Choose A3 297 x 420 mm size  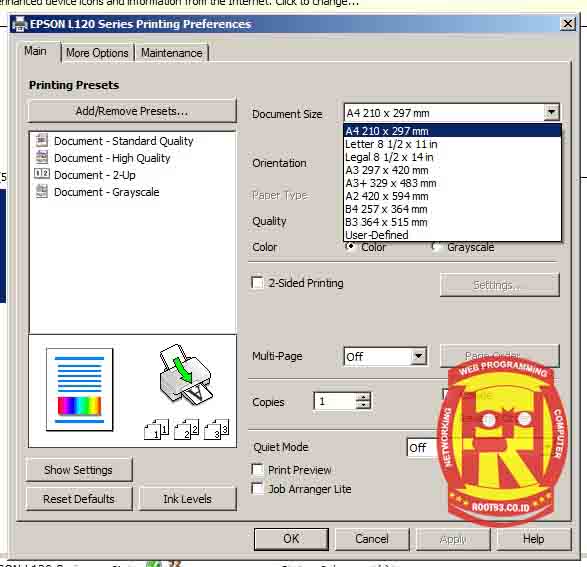(x=452, y=170)
